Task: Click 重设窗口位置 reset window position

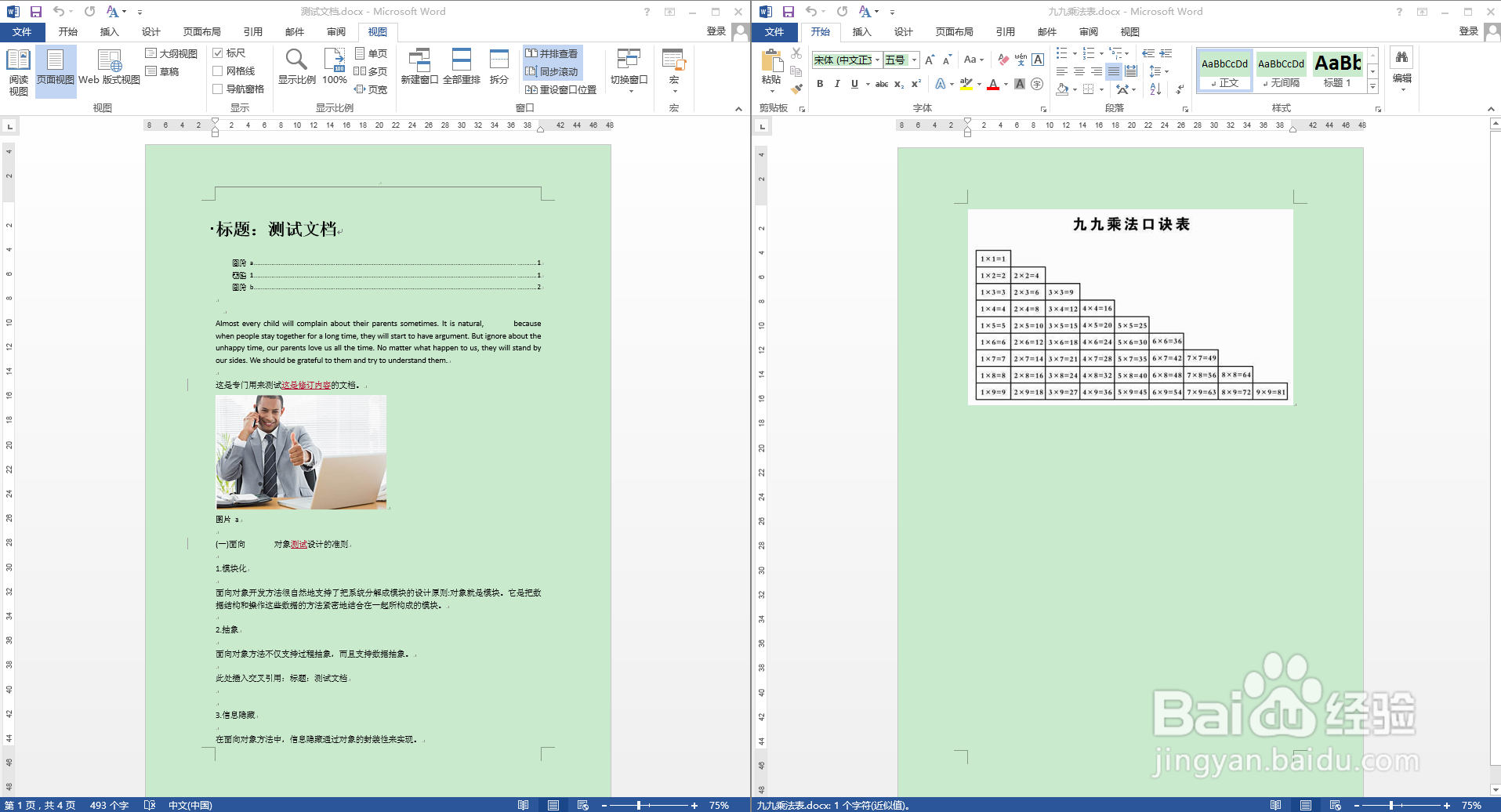Action: [x=560, y=89]
